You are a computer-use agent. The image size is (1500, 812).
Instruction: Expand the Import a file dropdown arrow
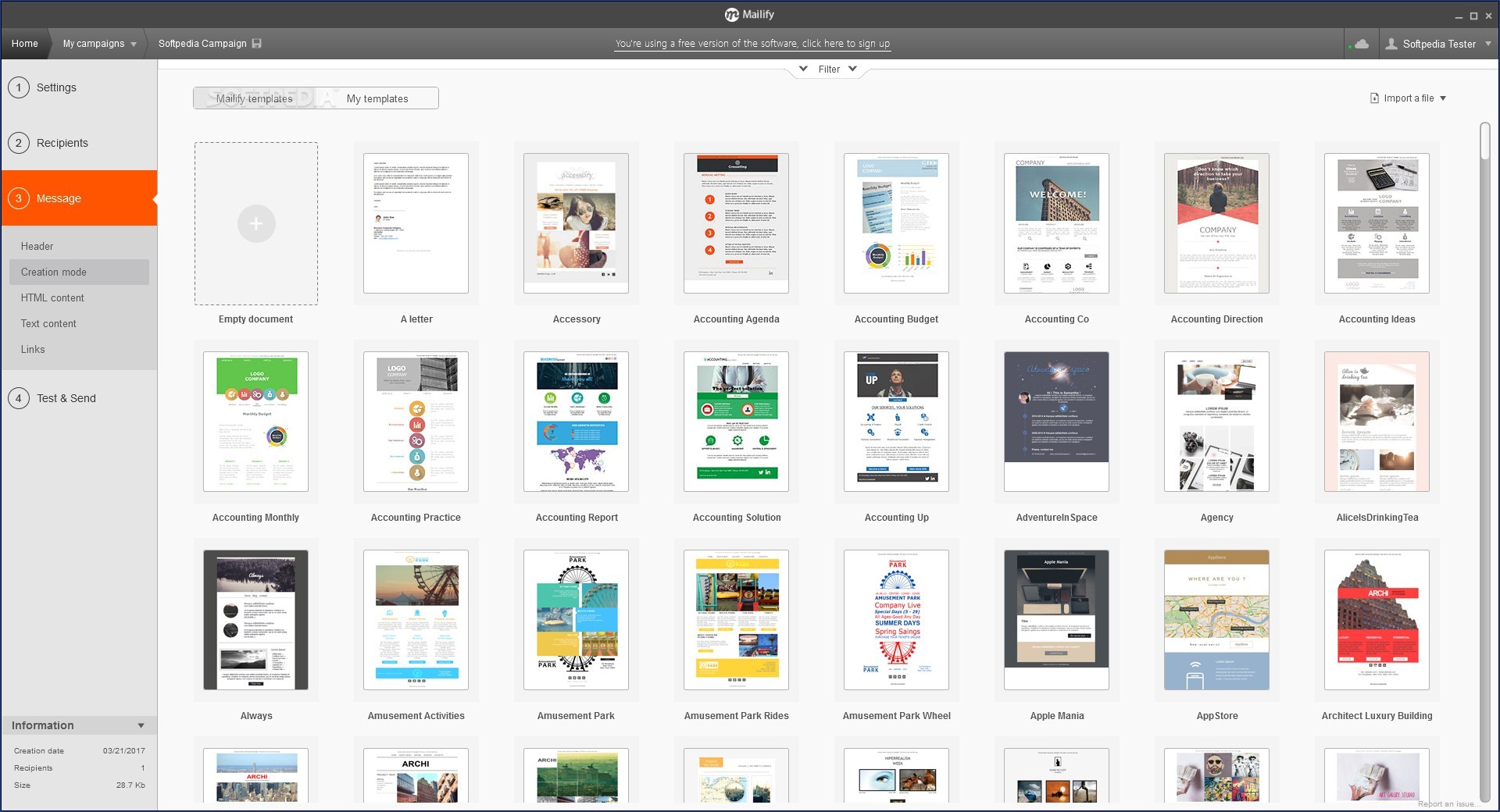pyautogui.click(x=1443, y=98)
